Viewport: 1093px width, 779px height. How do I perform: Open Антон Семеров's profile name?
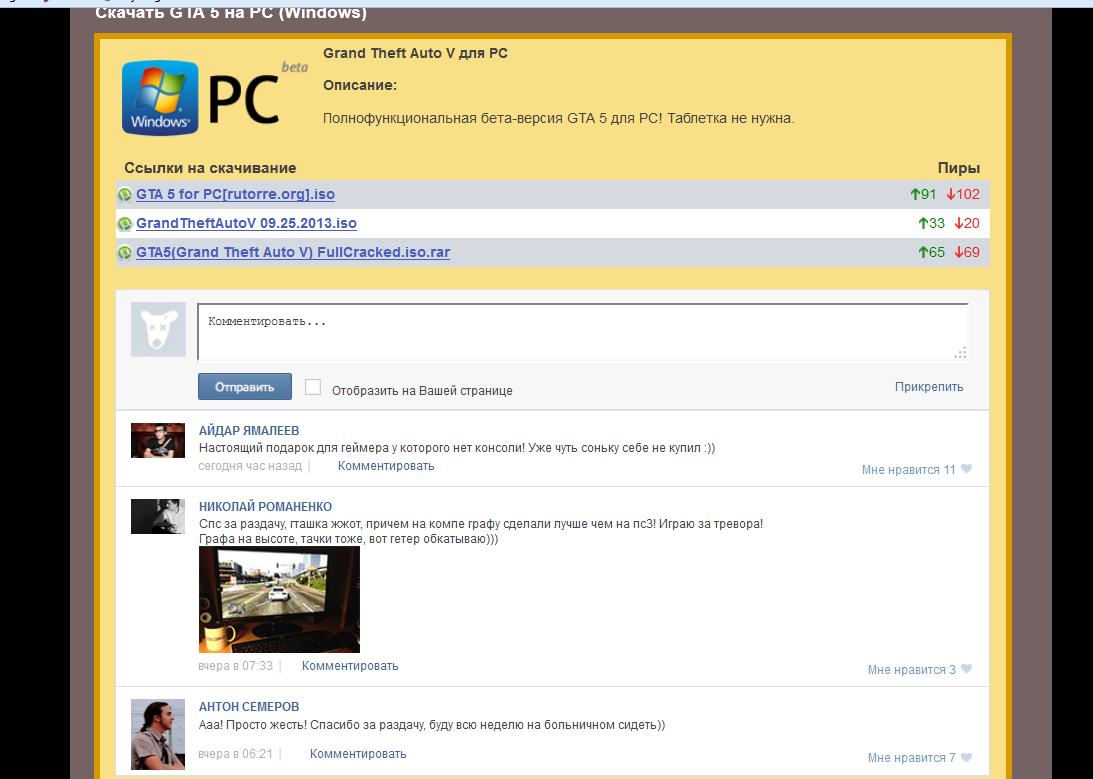click(249, 707)
